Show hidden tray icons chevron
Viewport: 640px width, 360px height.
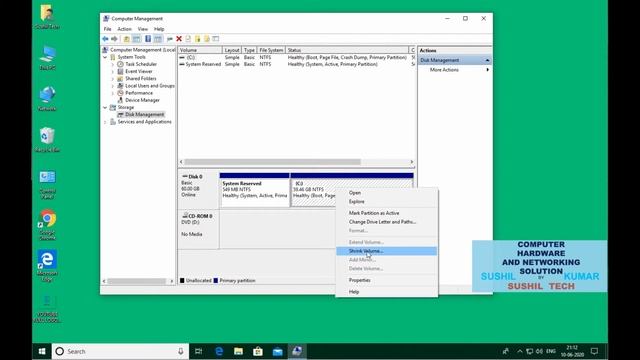click(520, 351)
